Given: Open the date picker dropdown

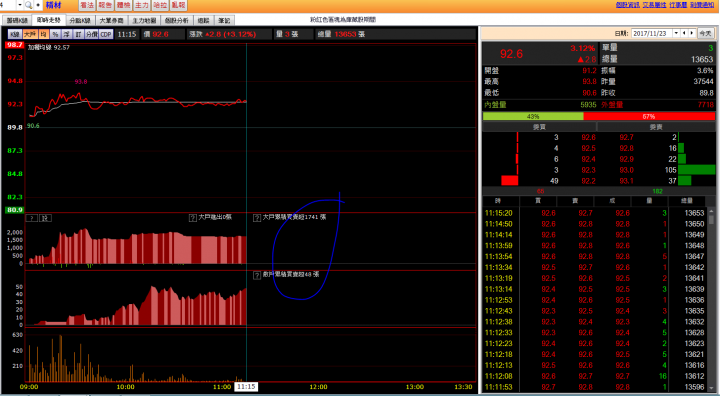Looking at the screenshot, I should [x=676, y=33].
